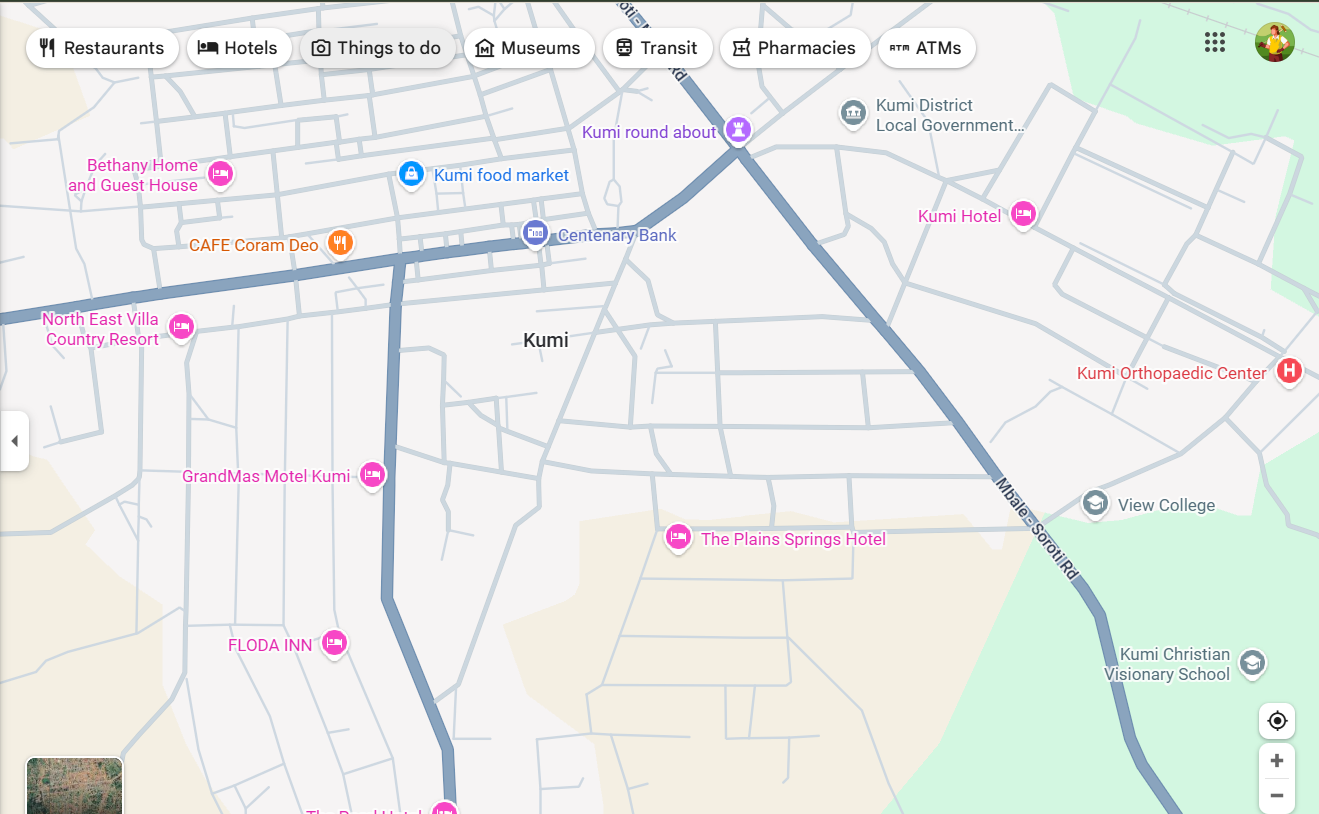Open the Google account profile menu
The width and height of the screenshot is (1319, 814).
click(x=1274, y=42)
